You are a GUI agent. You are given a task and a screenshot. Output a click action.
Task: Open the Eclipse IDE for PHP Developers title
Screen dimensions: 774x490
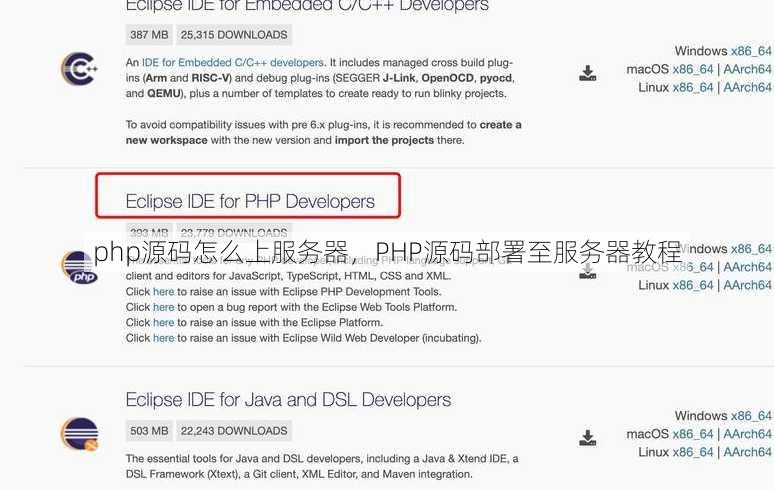coord(250,201)
